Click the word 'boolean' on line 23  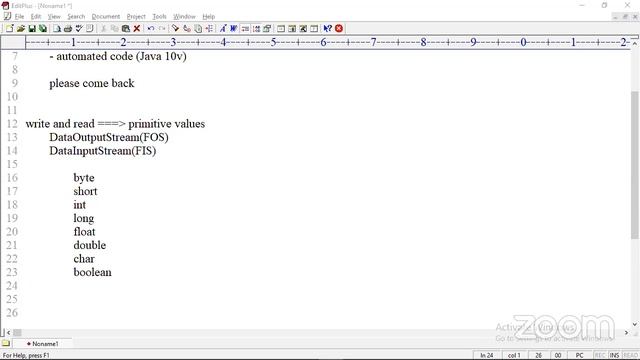tap(92, 272)
